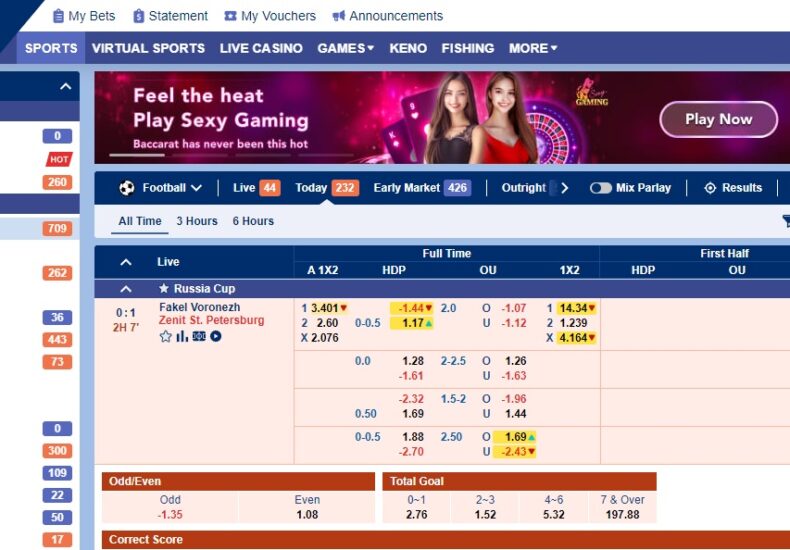Click the My Vouchers ticket icon
Image resolution: width=790 pixels, height=550 pixels.
click(x=230, y=16)
